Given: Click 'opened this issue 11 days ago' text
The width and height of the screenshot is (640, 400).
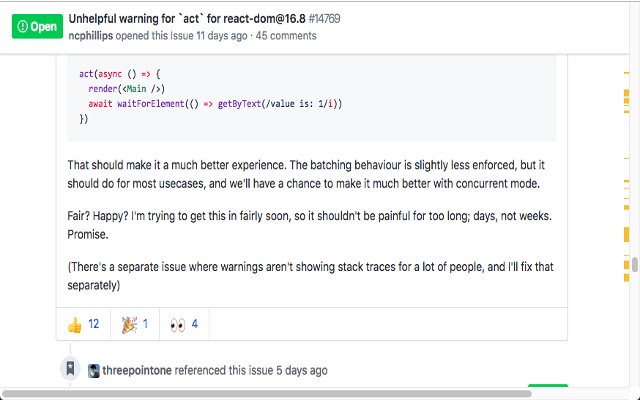Looking at the screenshot, I should (x=181, y=36).
